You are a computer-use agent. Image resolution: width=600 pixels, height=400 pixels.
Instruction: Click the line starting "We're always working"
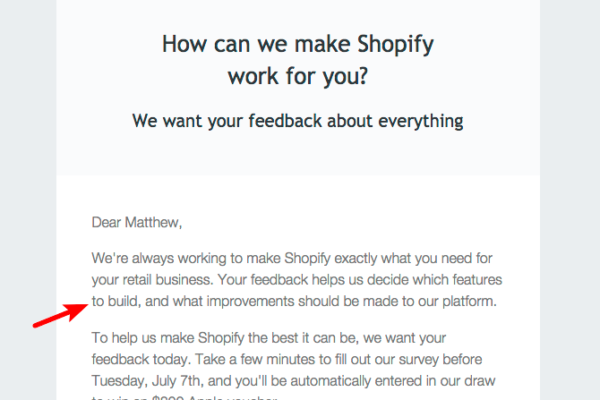292,258
